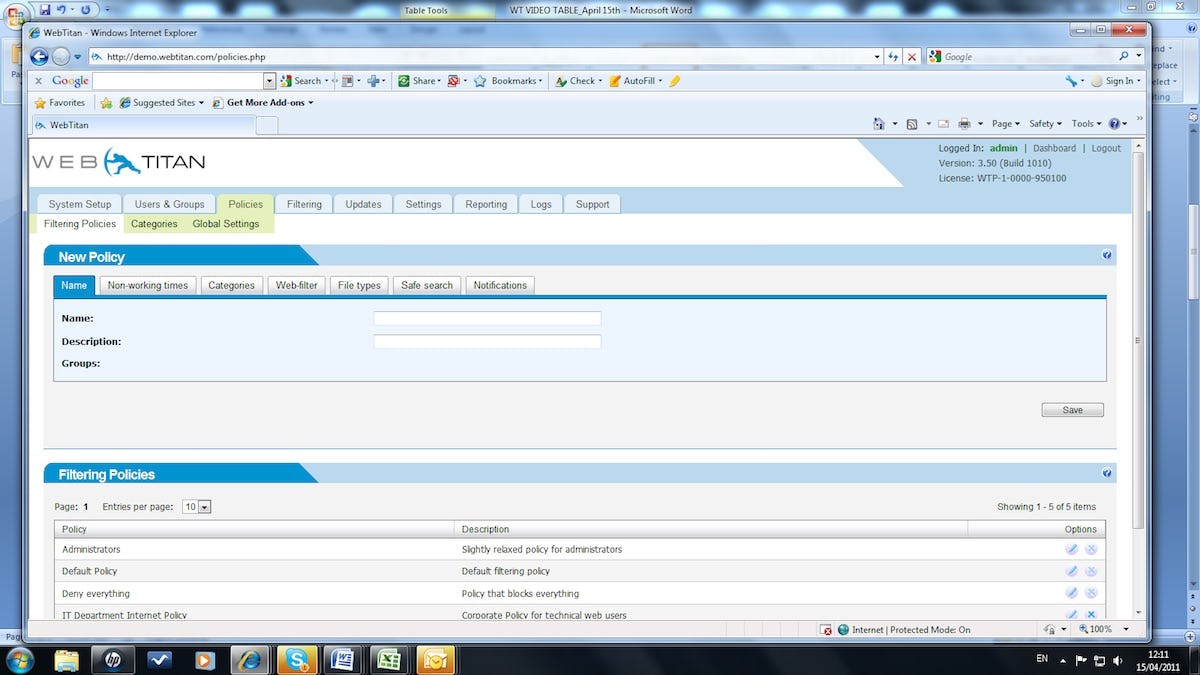Click the Read Mail envelope icon

(942, 124)
